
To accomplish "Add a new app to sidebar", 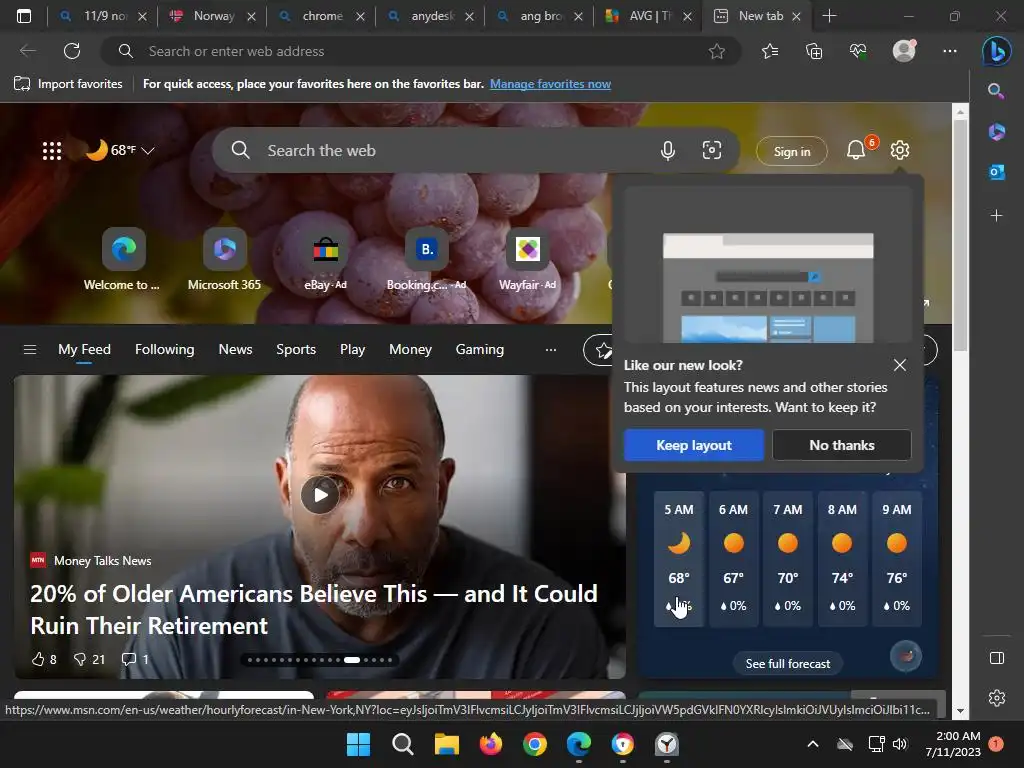I will click(x=997, y=215).
